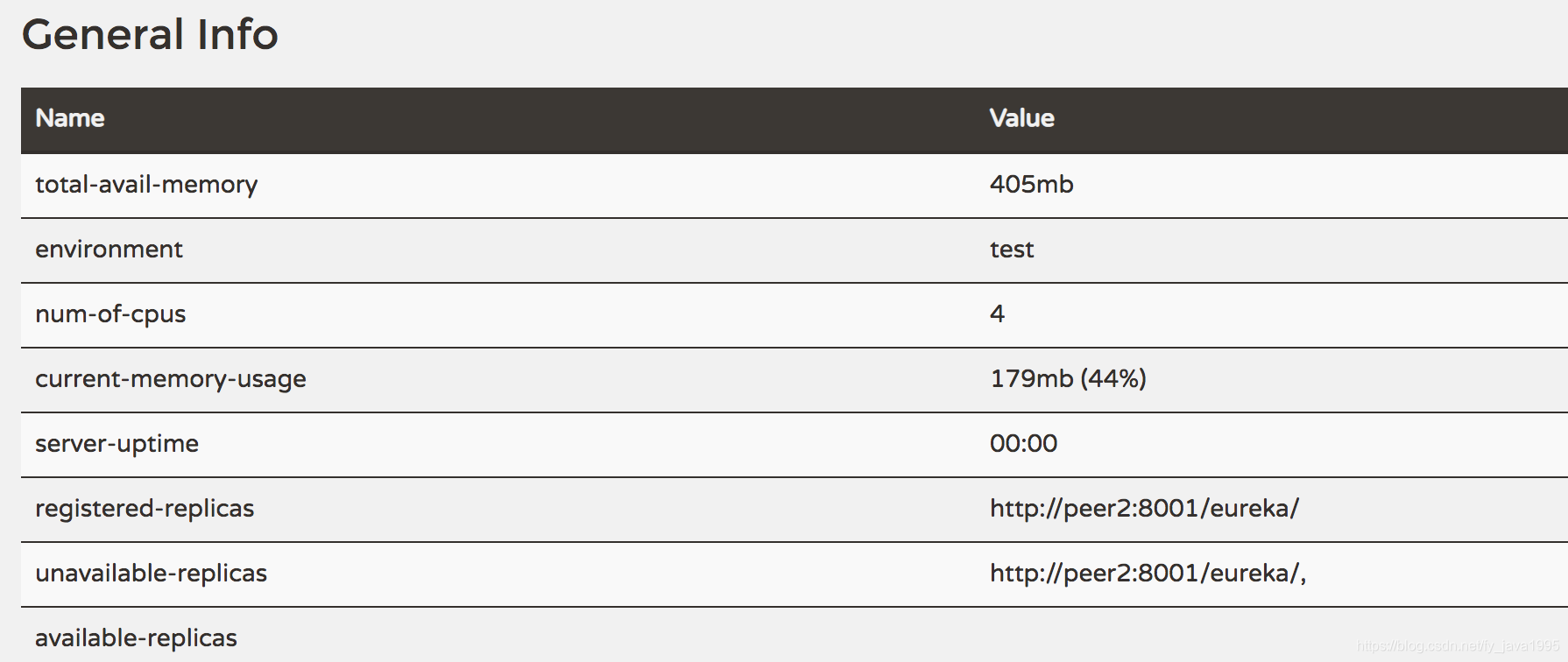Click the 179mb (44%) usage value
Screen dimensions: 1568x662
pyautogui.click(x=1068, y=378)
